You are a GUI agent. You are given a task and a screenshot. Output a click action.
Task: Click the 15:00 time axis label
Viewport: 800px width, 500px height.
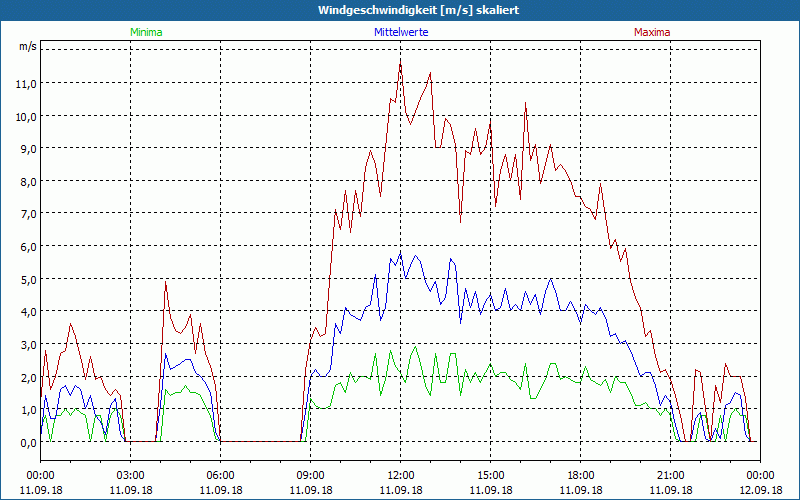pyautogui.click(x=490, y=476)
